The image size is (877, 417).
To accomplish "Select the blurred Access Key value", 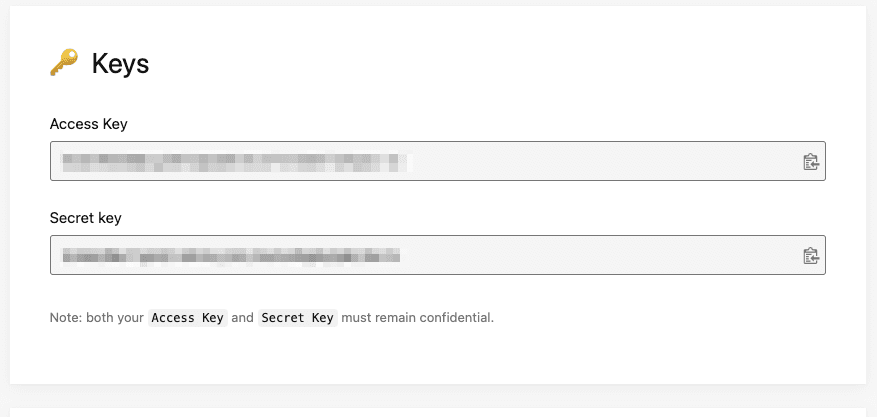I will click(235, 161).
